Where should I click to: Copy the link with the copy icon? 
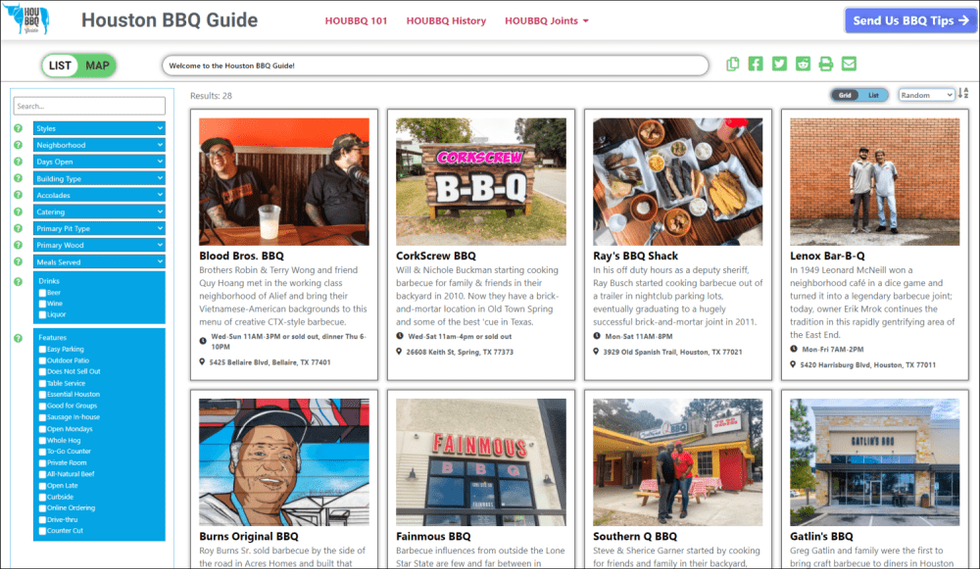pyautogui.click(x=732, y=64)
